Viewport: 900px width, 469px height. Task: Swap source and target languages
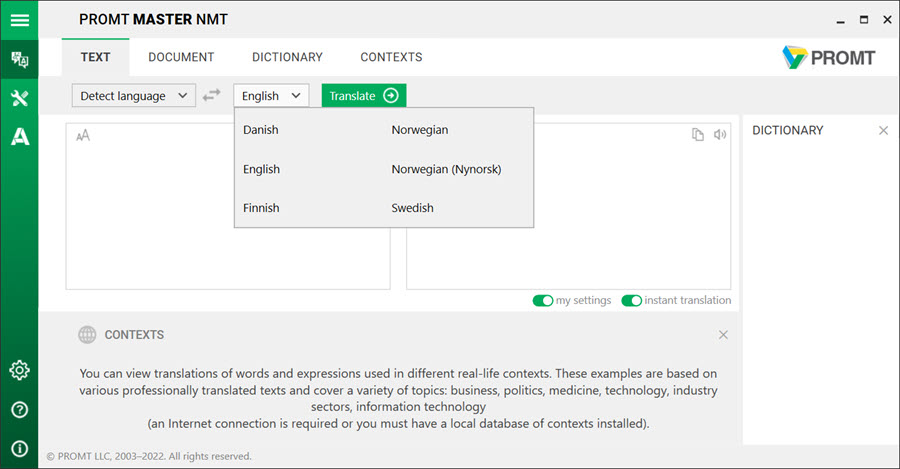pyautogui.click(x=212, y=95)
